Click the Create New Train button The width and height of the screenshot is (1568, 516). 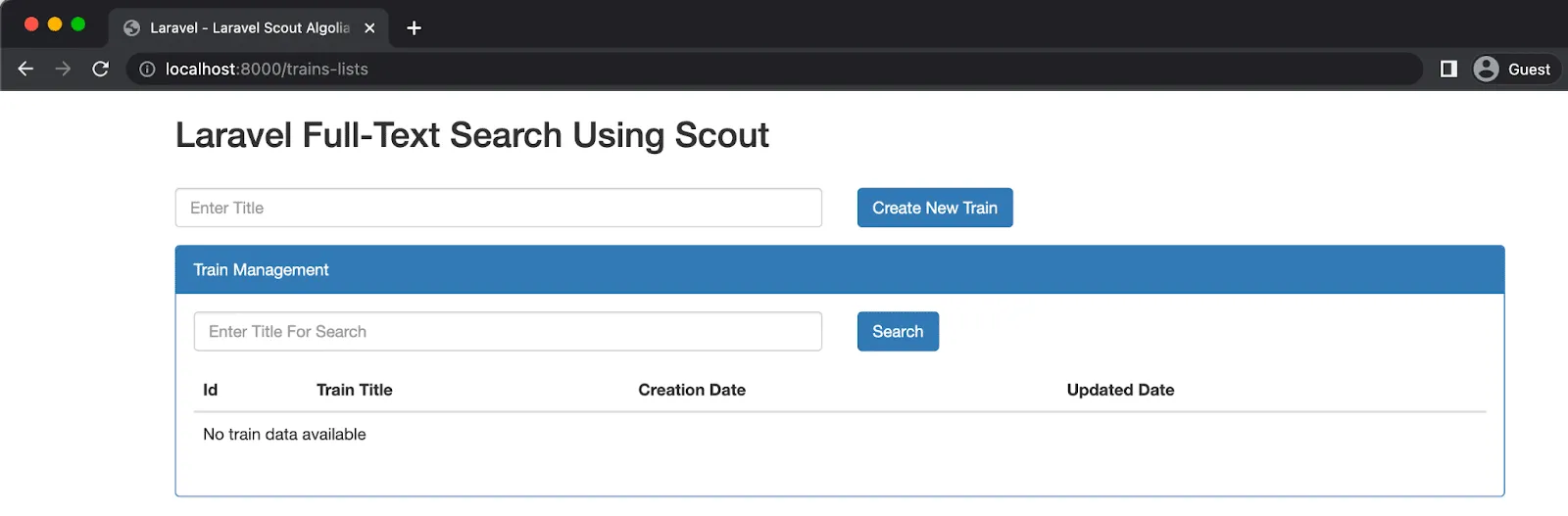pos(935,208)
